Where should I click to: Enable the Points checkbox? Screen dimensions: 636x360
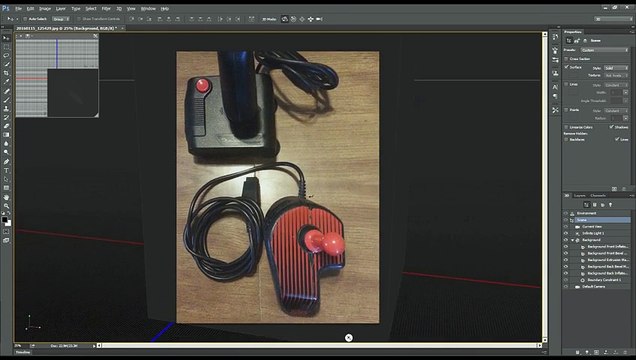pyautogui.click(x=566, y=110)
